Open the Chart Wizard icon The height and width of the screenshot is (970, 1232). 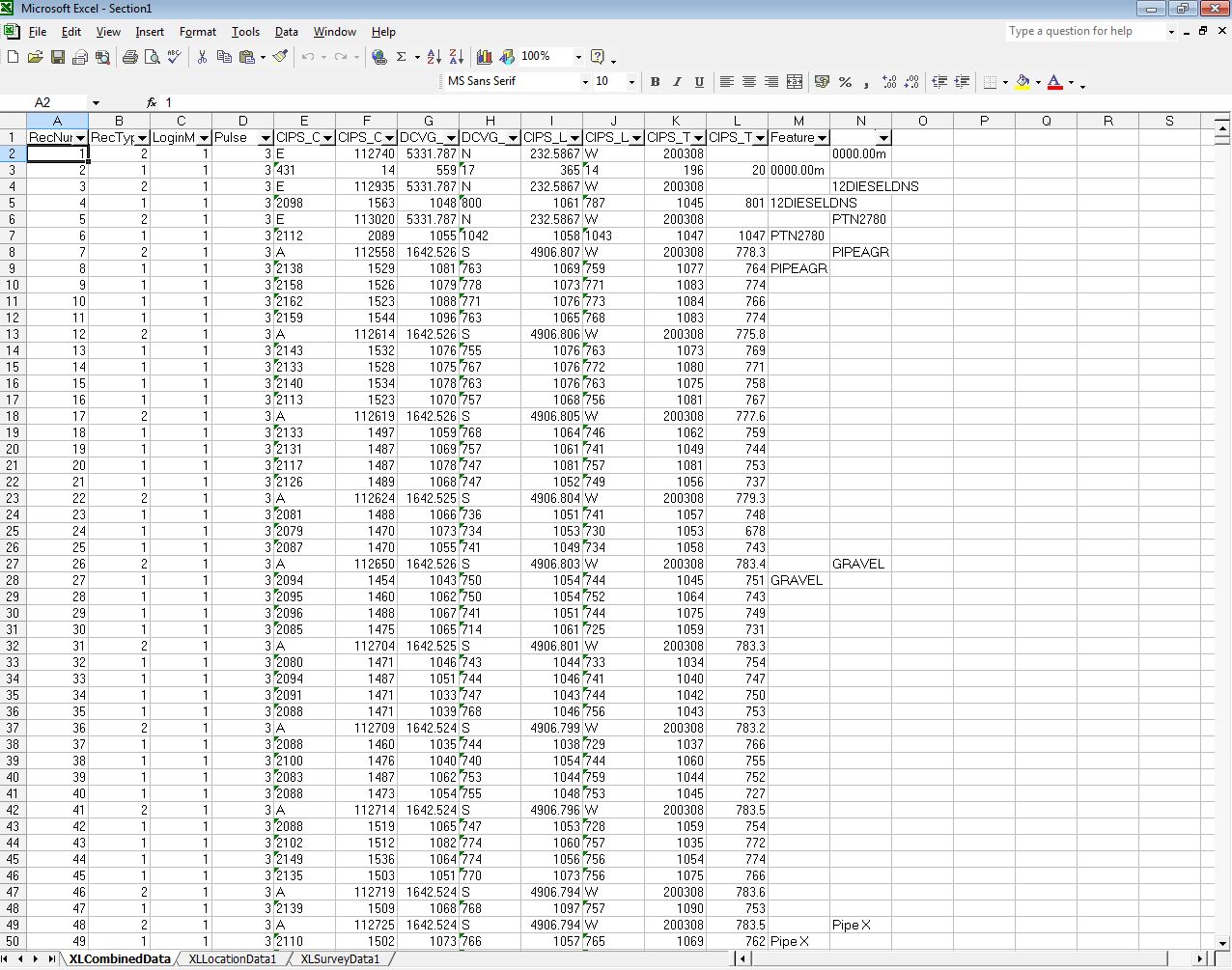pyautogui.click(x=485, y=57)
